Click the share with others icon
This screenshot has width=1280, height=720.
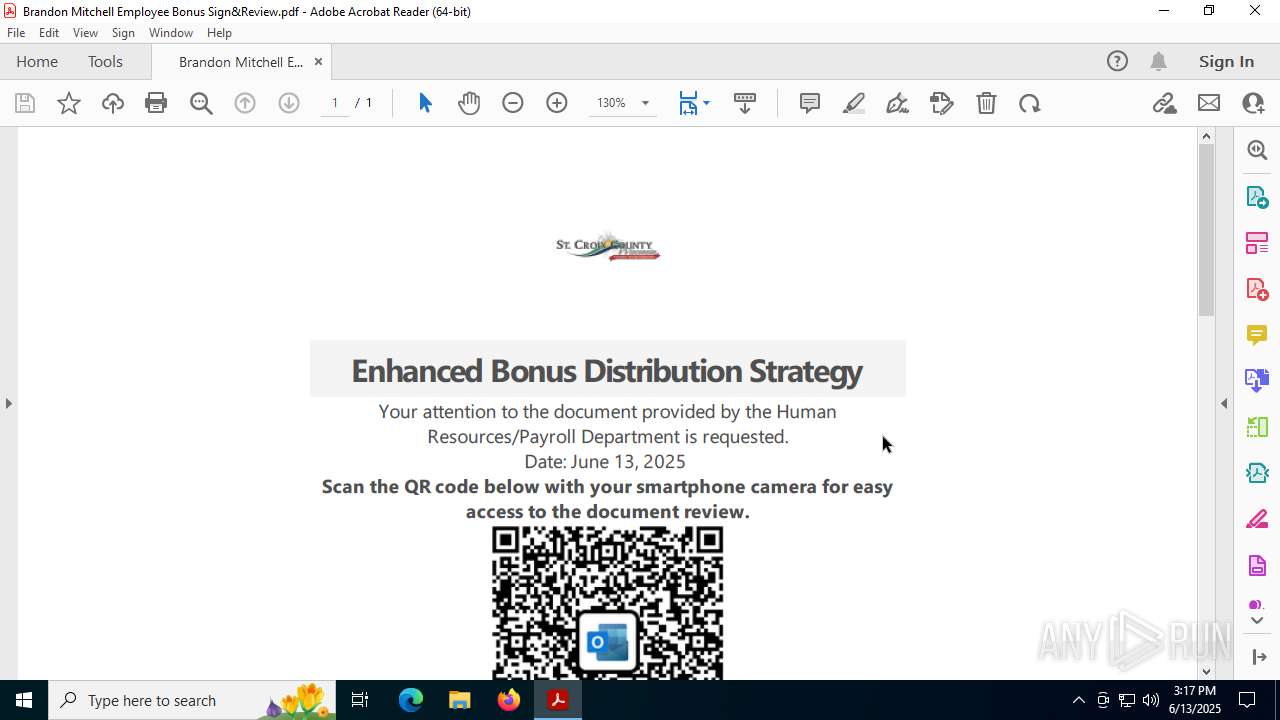click(x=1253, y=103)
